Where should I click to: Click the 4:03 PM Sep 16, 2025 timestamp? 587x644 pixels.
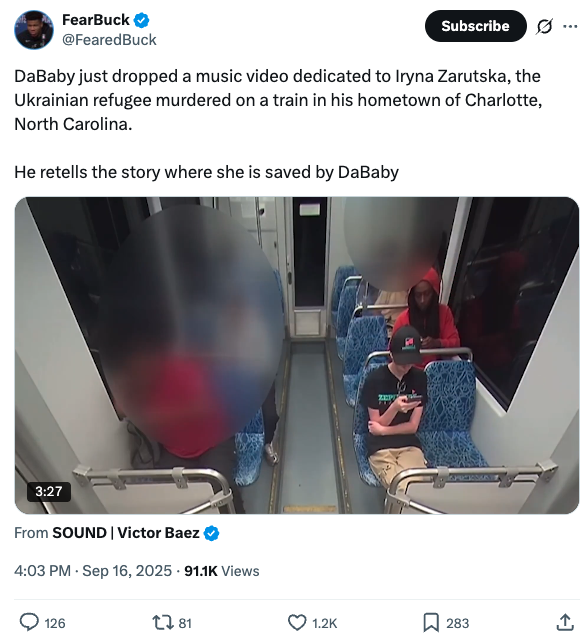pyautogui.click(x=93, y=570)
